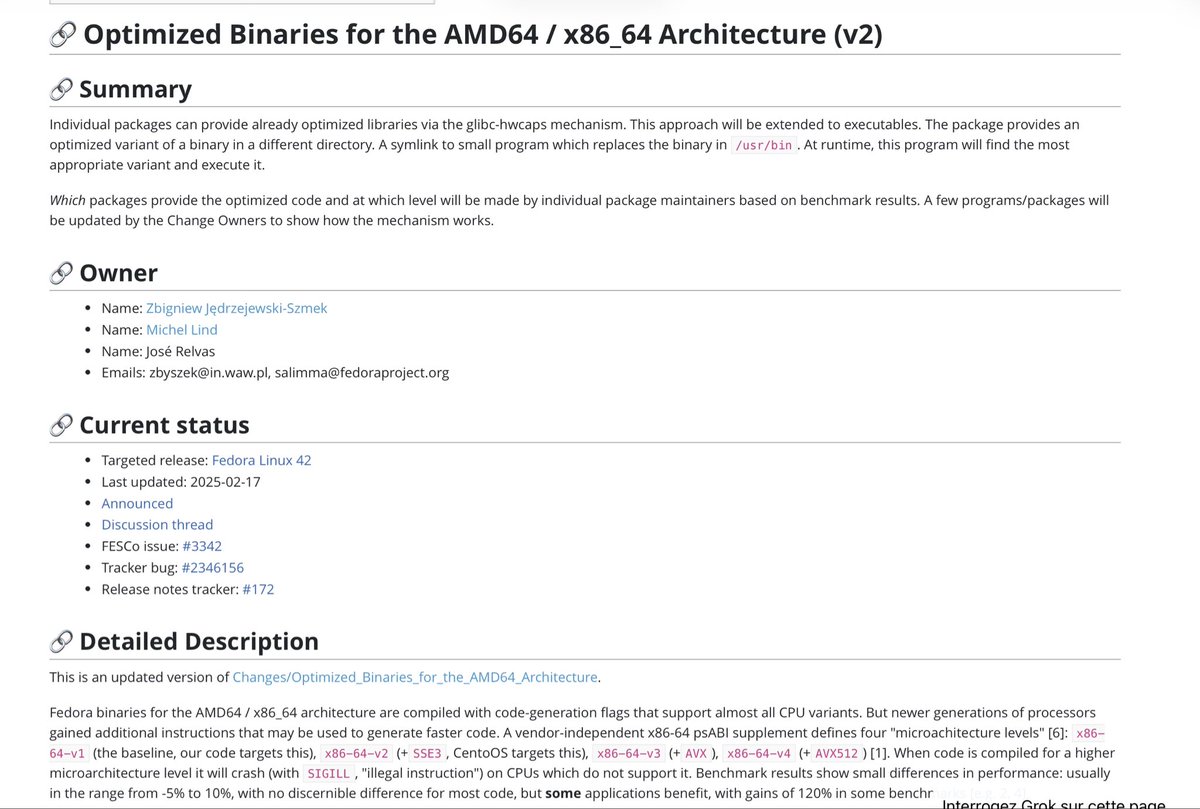
Task: Click the SIGILL code label
Action: [328, 774]
